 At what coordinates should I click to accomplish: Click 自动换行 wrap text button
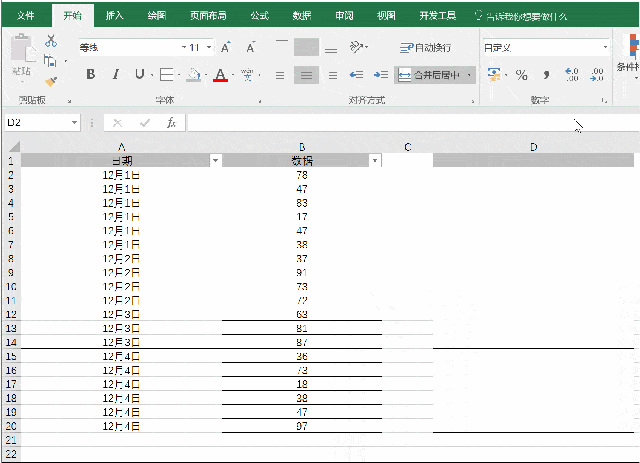tap(425, 48)
